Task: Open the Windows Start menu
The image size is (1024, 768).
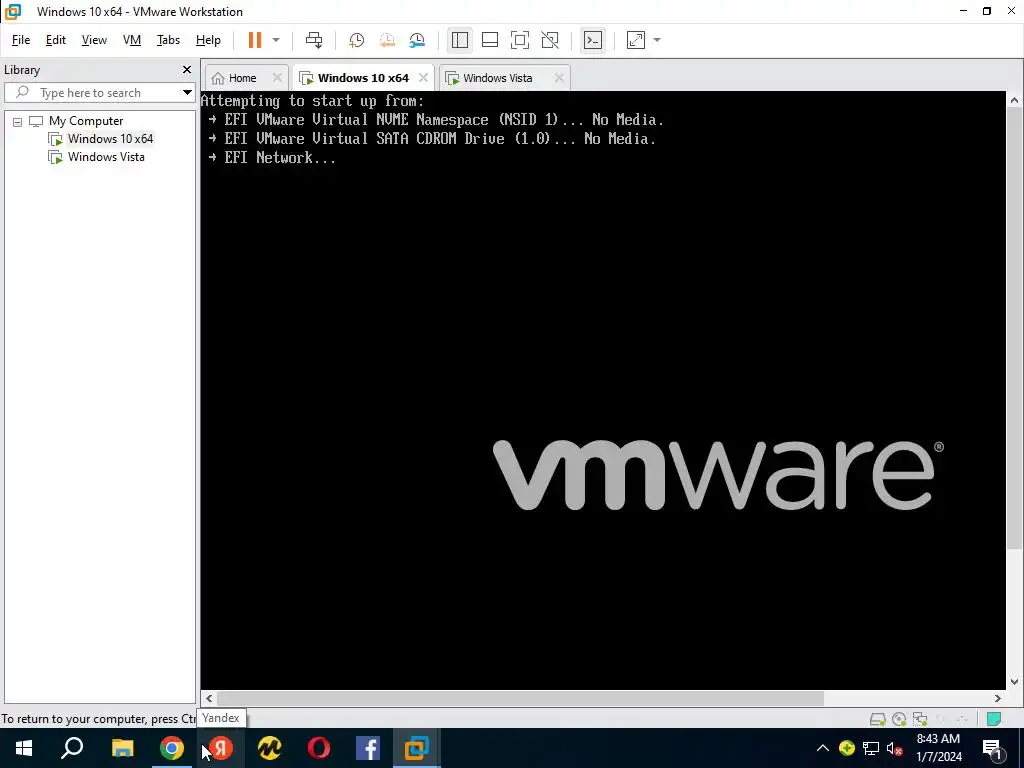Action: pyautogui.click(x=24, y=748)
